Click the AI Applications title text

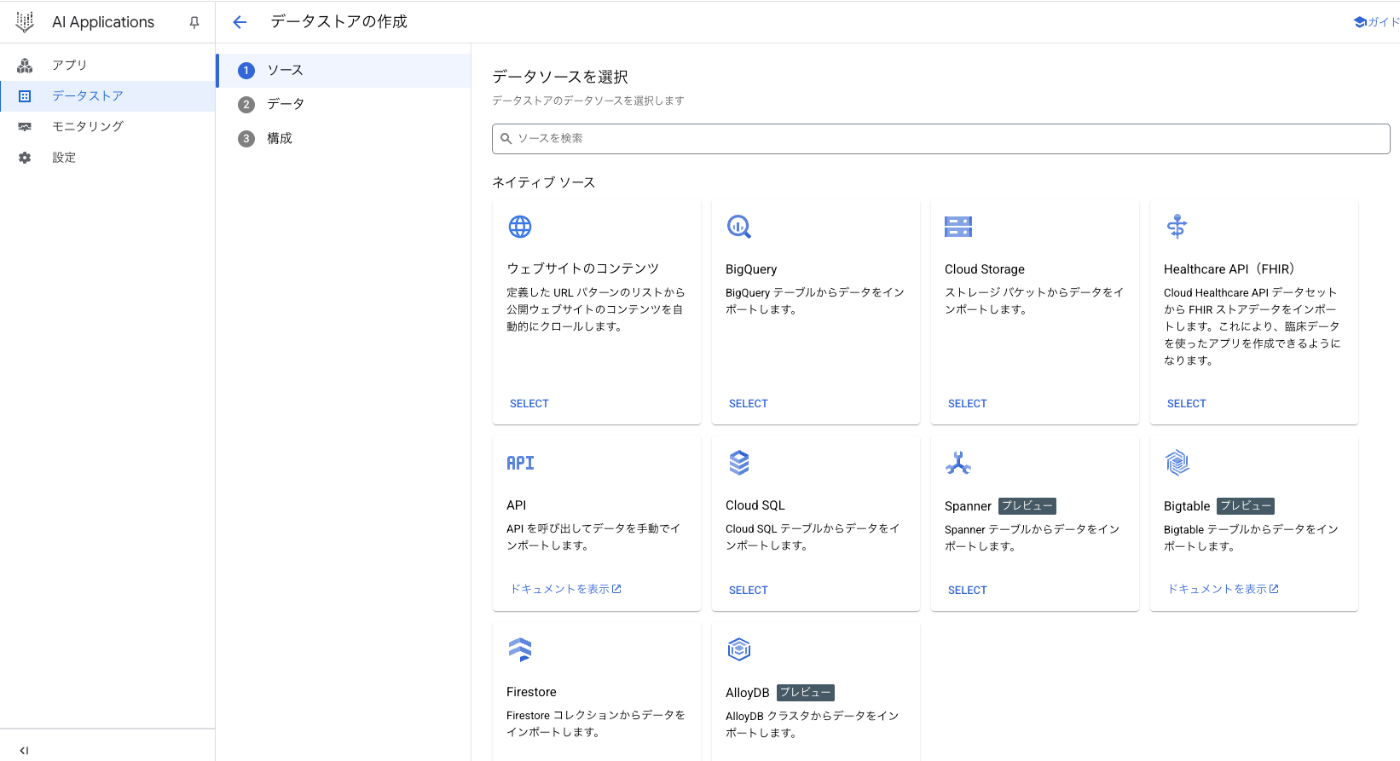click(x=103, y=22)
